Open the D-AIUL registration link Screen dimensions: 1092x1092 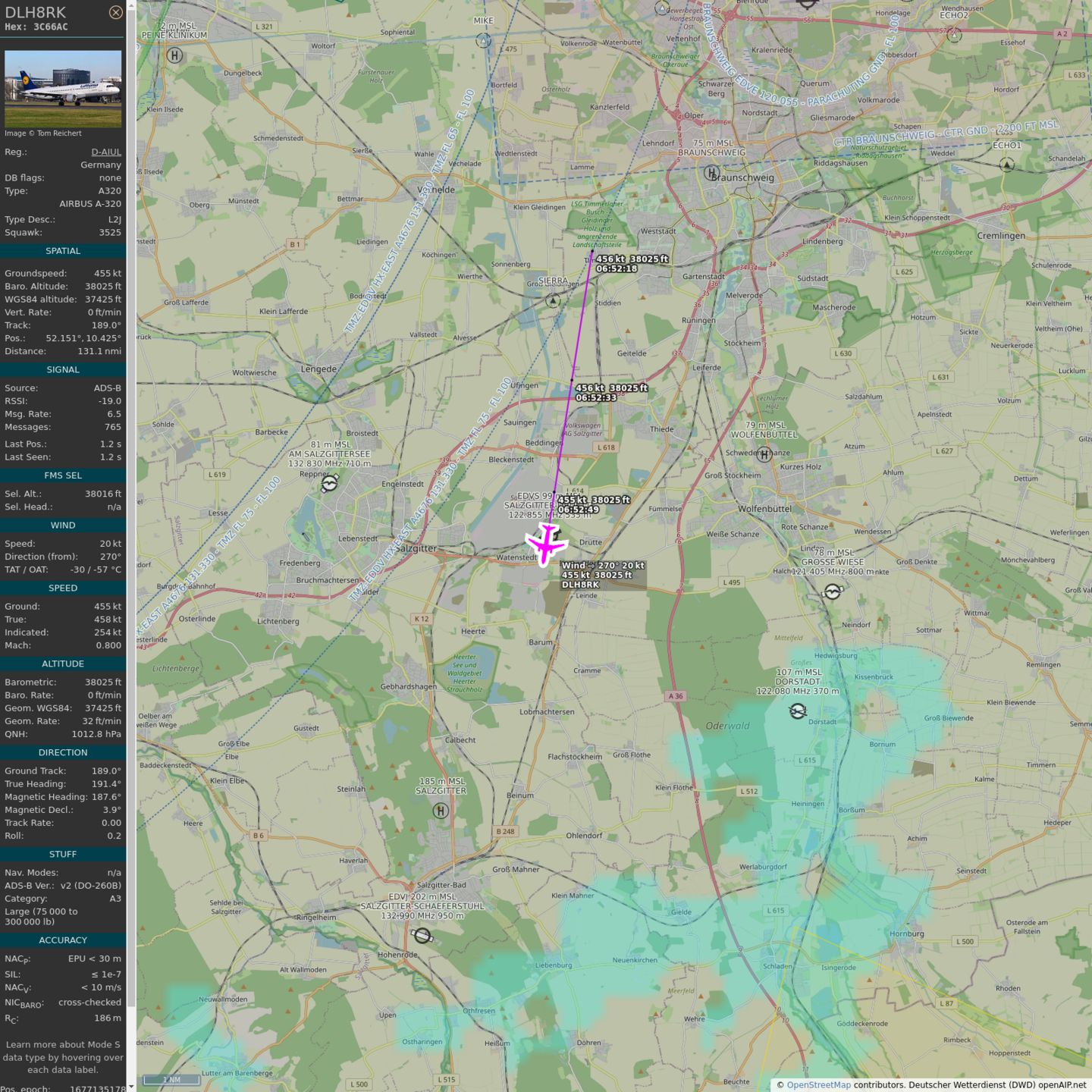(106, 152)
